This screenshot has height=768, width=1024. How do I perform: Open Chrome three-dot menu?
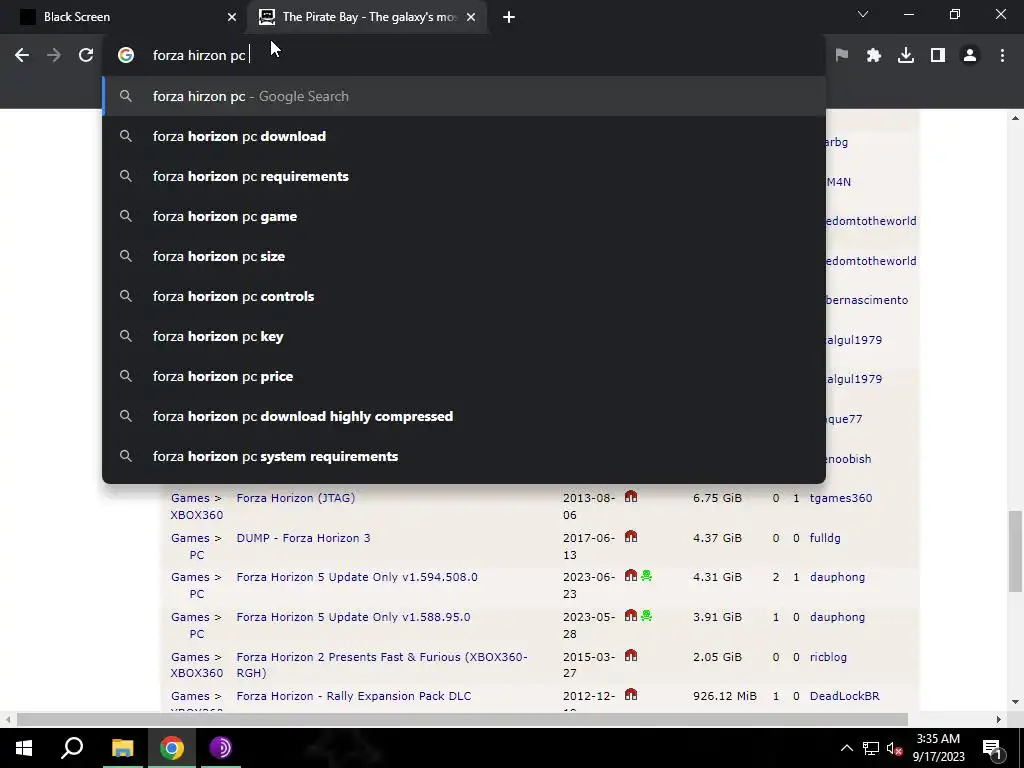tap(1002, 56)
